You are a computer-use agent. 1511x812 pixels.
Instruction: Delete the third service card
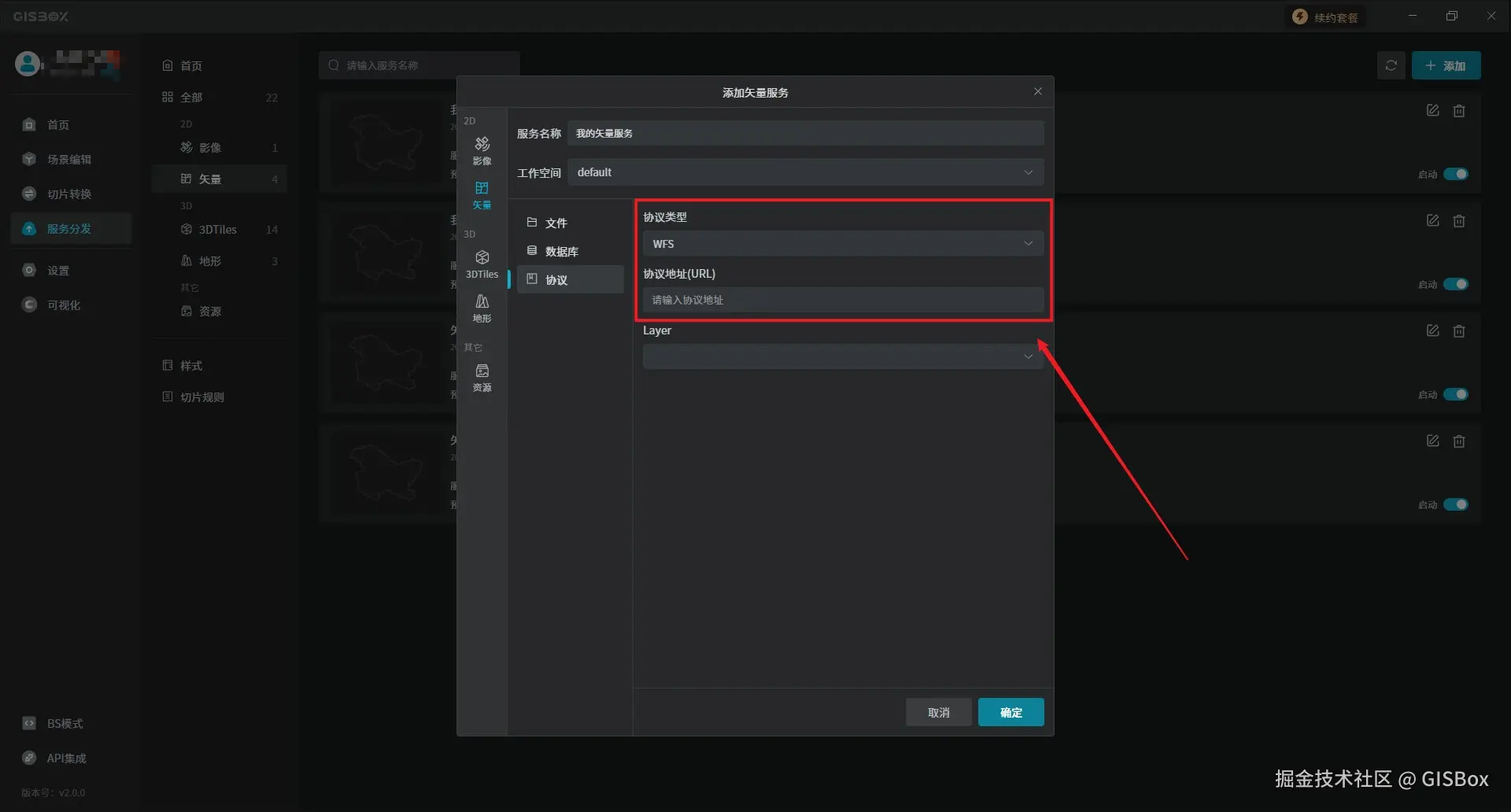click(x=1459, y=331)
